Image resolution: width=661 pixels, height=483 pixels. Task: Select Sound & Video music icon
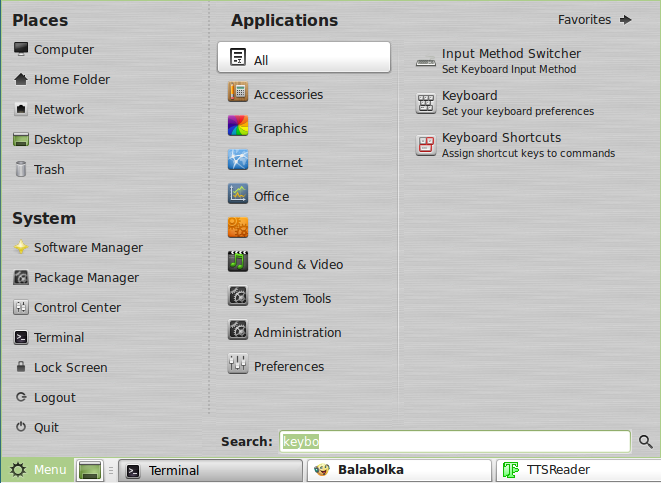click(x=238, y=262)
